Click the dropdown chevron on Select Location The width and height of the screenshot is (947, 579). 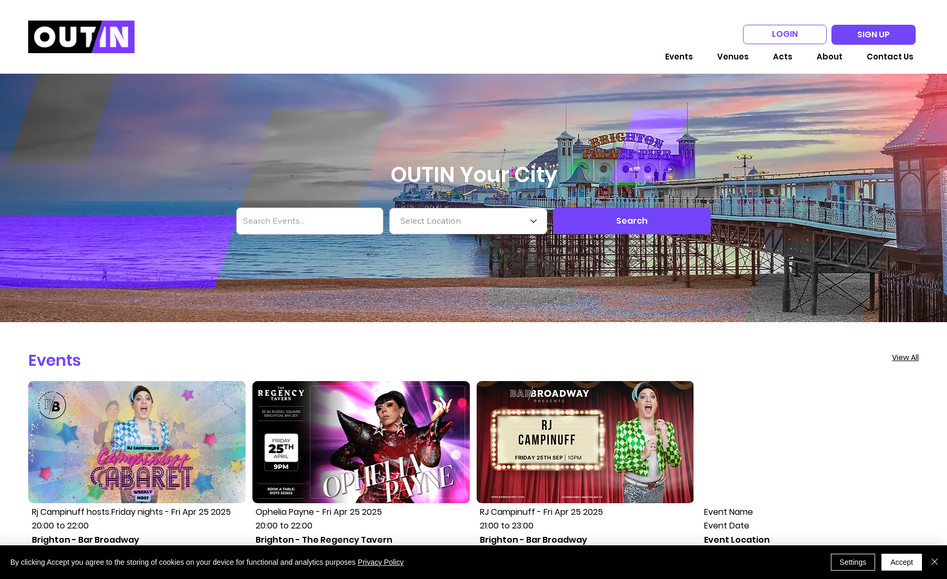click(x=533, y=221)
